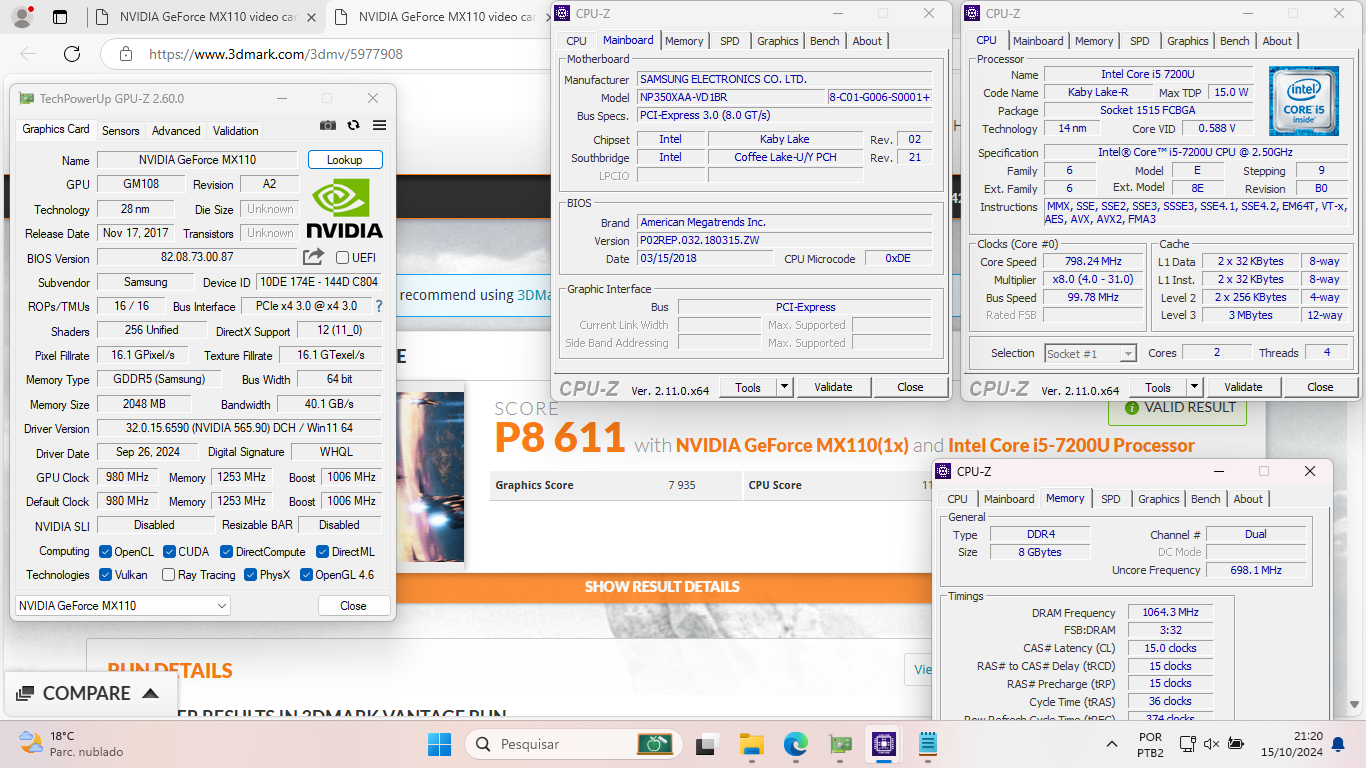Toggle the UEFI checkbox in GPU-Z

coord(343,258)
